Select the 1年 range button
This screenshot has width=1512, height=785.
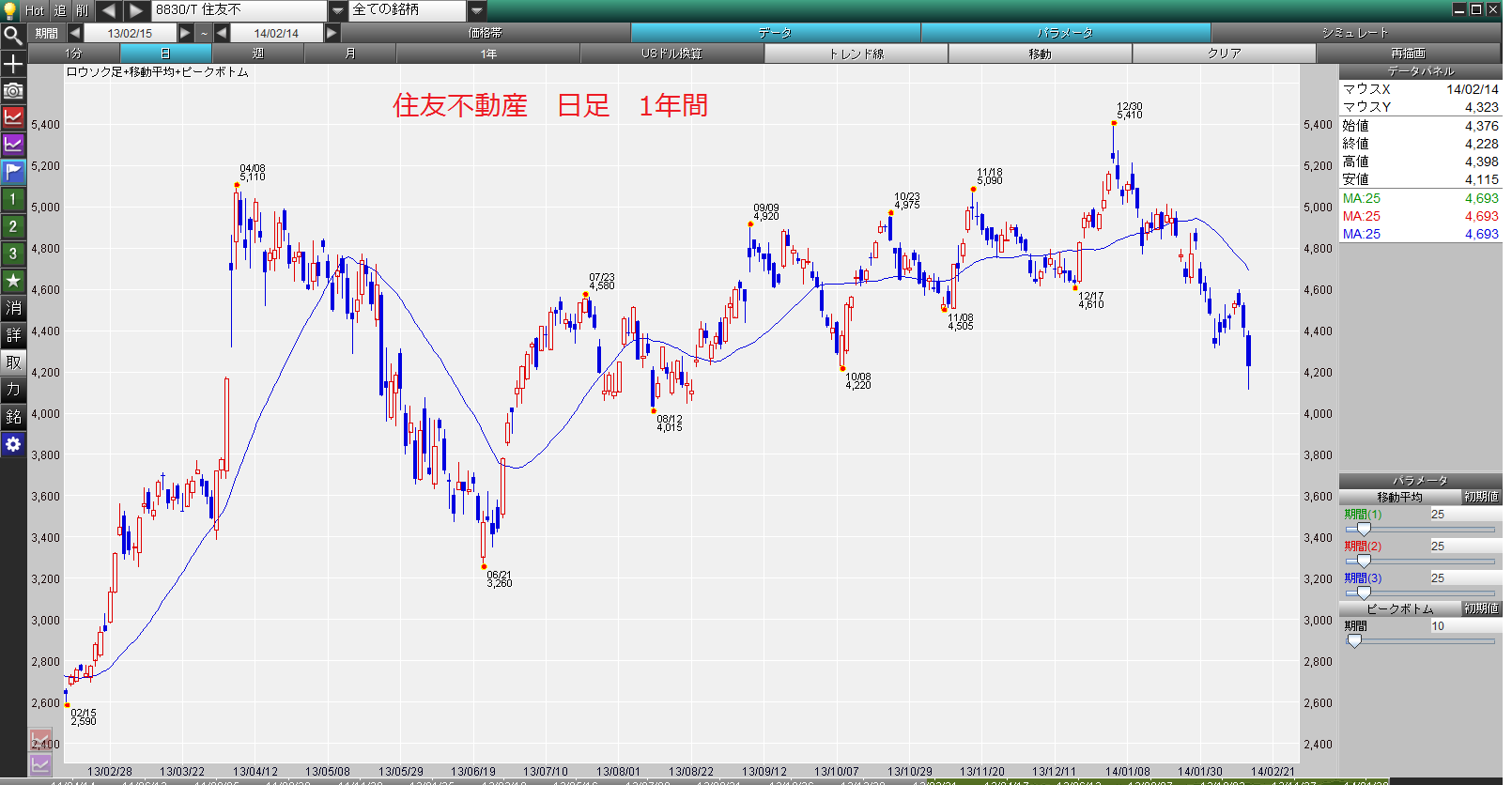[488, 54]
